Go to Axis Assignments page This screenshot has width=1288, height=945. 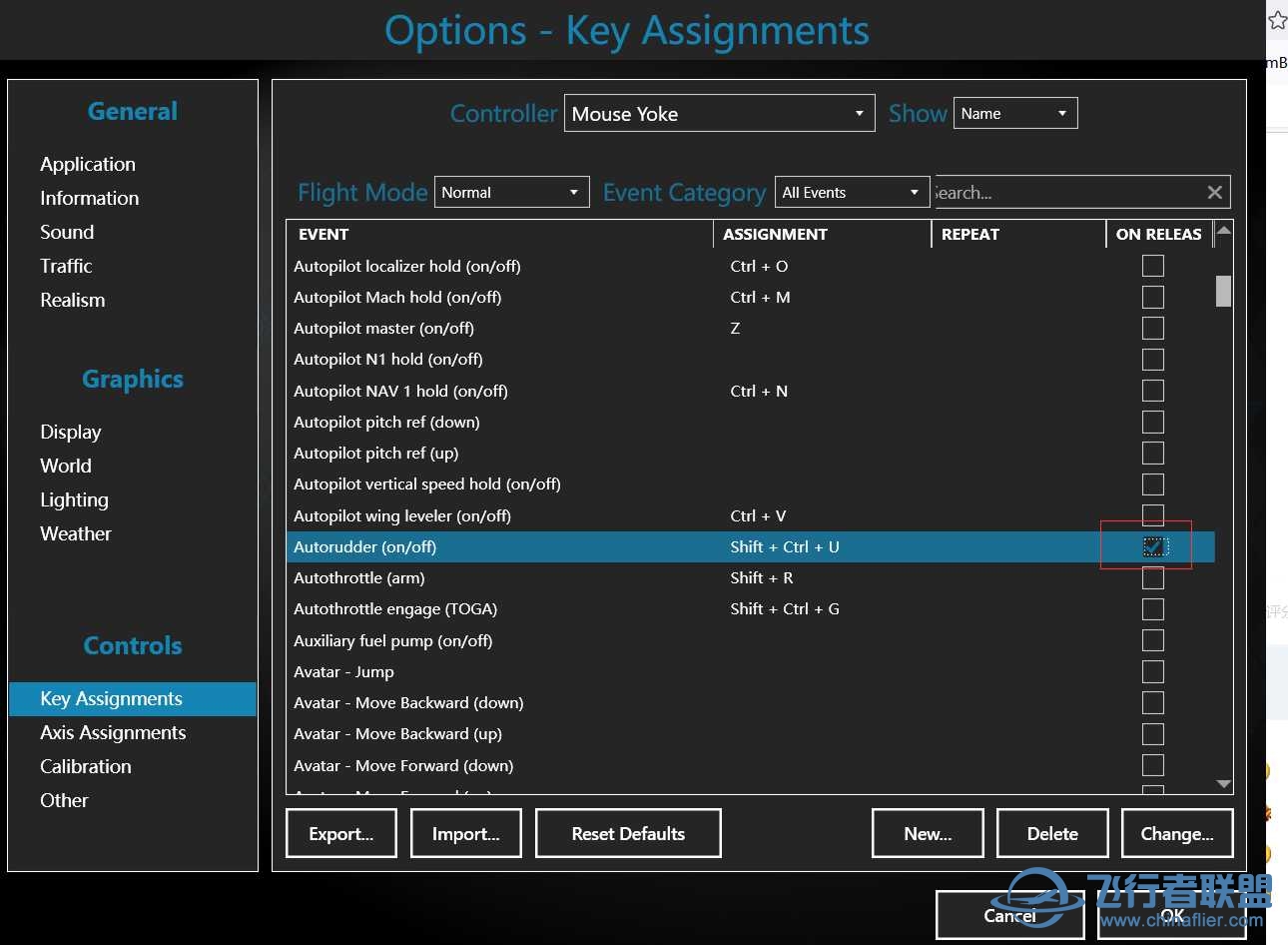tap(113, 732)
